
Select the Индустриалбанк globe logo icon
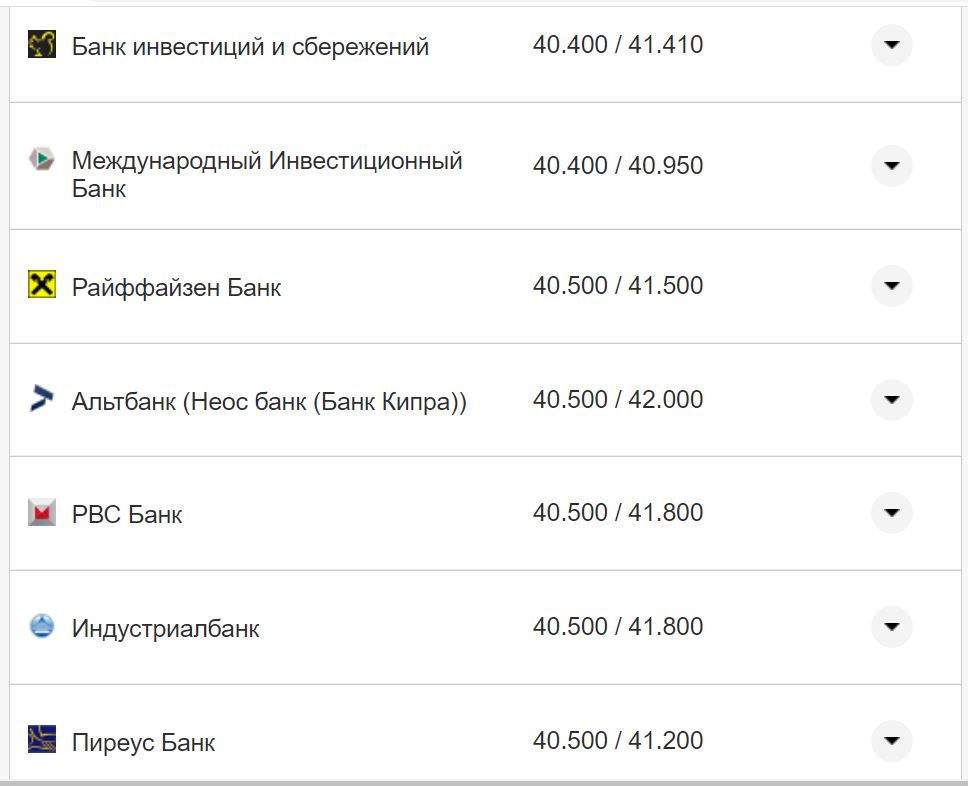[x=40, y=627]
